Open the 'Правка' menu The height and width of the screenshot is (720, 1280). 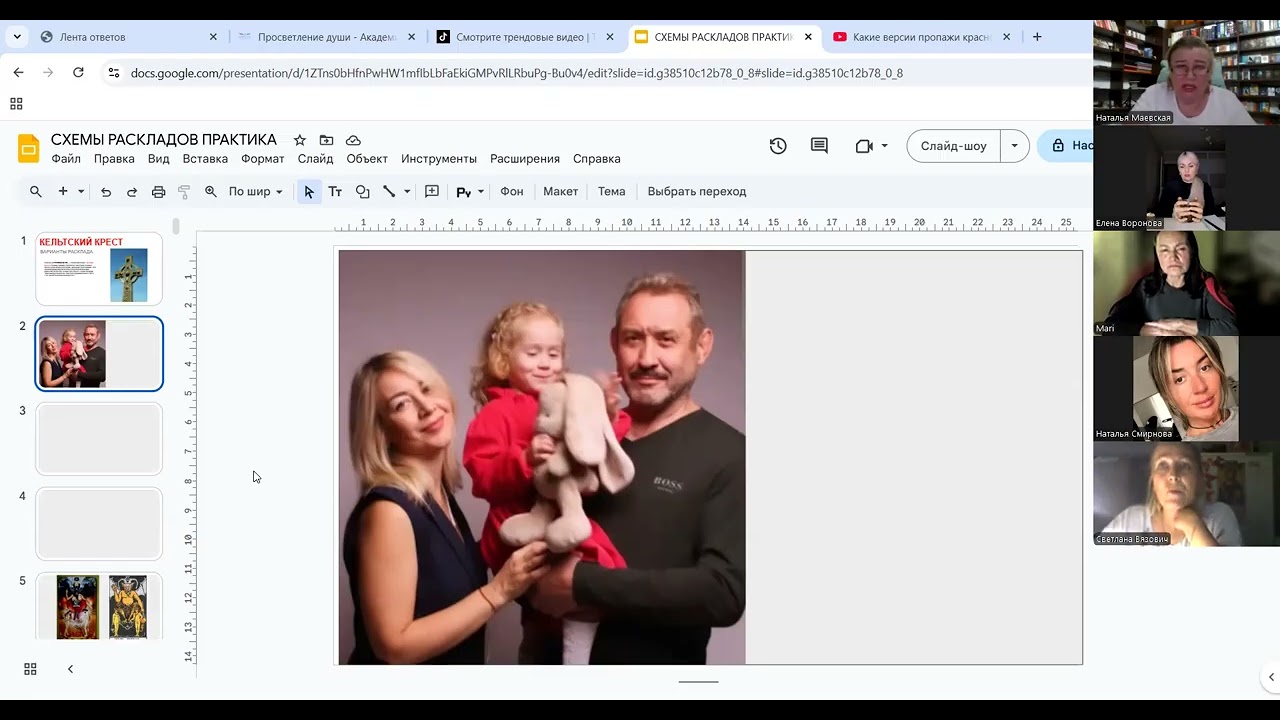(114, 159)
